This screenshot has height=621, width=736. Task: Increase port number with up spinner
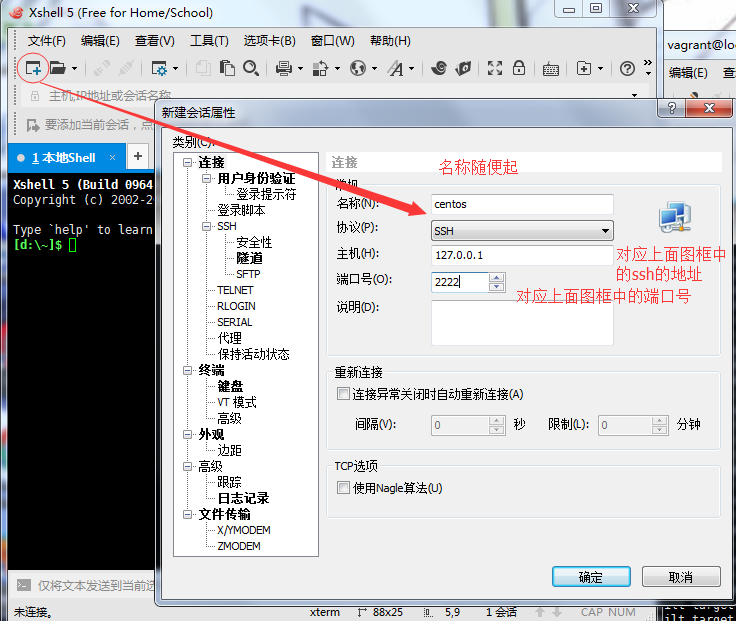click(x=496, y=278)
